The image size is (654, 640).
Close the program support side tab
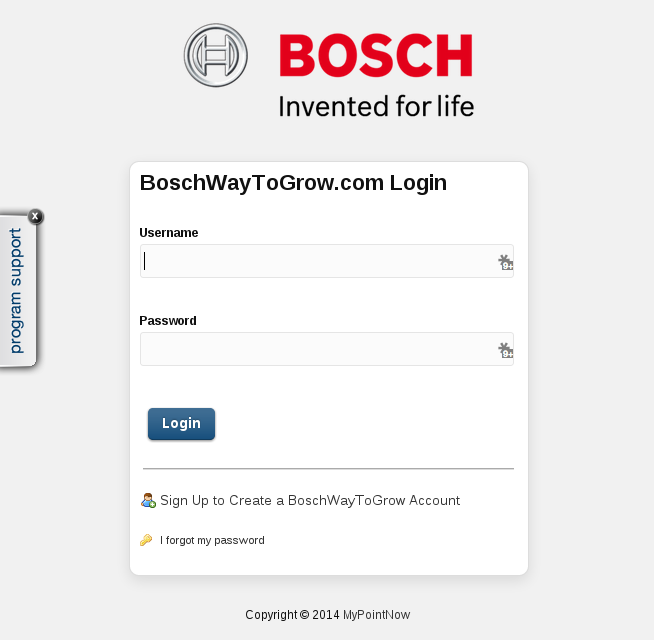click(35, 217)
